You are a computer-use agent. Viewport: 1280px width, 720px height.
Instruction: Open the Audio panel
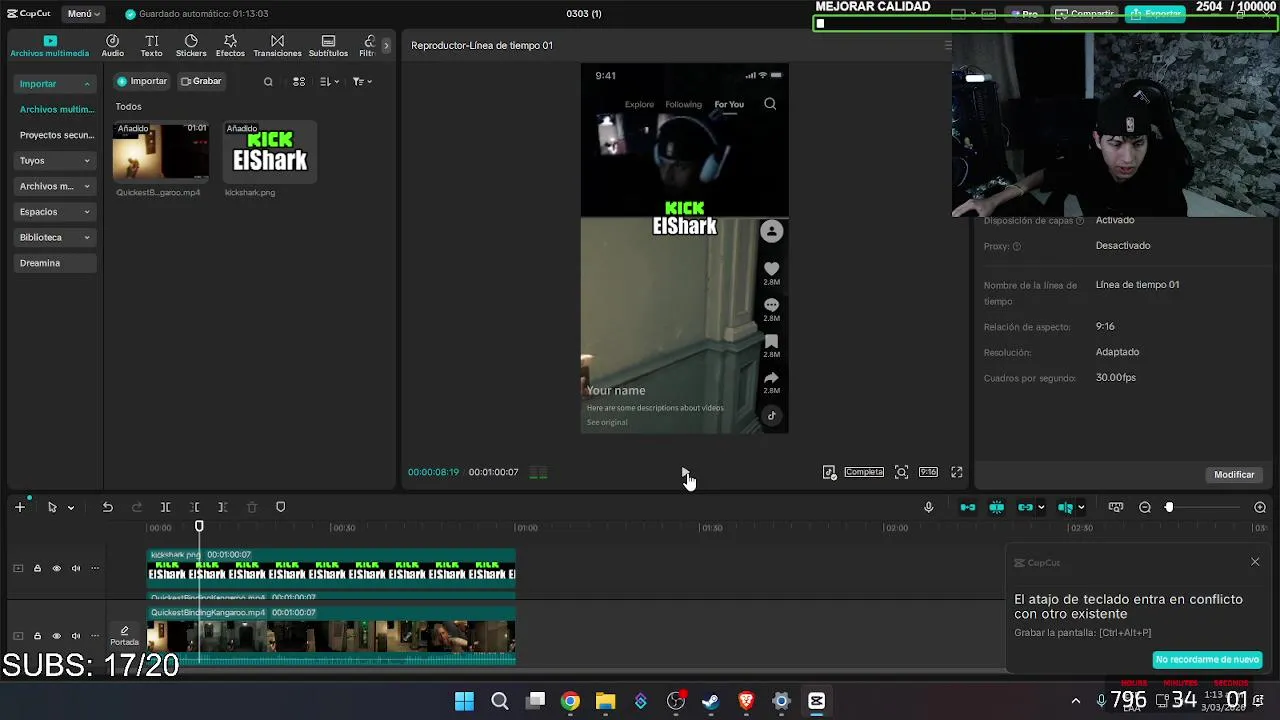(x=112, y=46)
